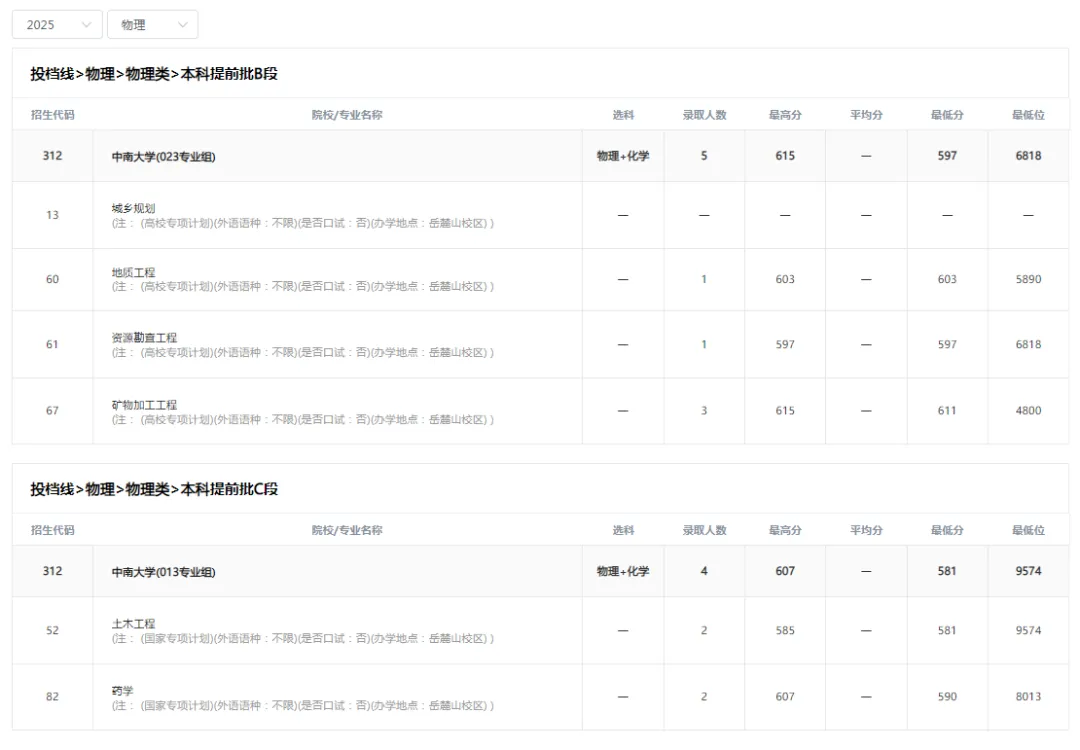The width and height of the screenshot is (1080, 750).
Task: Click the 最高分 column header in C段 table
Action: [785, 530]
